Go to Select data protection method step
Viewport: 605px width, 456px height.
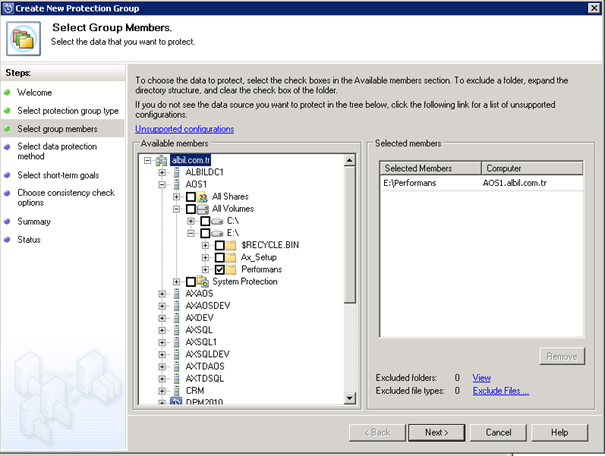click(57, 151)
